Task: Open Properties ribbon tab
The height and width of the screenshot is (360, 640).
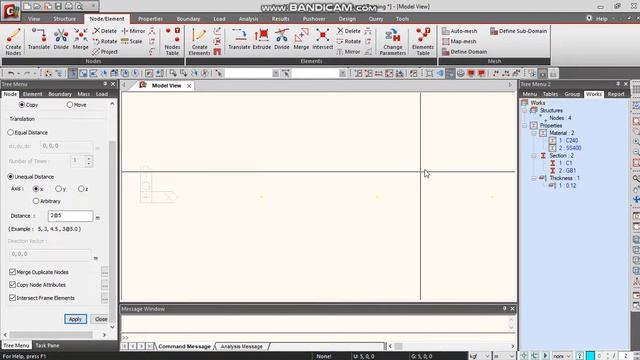Action: click(150, 19)
